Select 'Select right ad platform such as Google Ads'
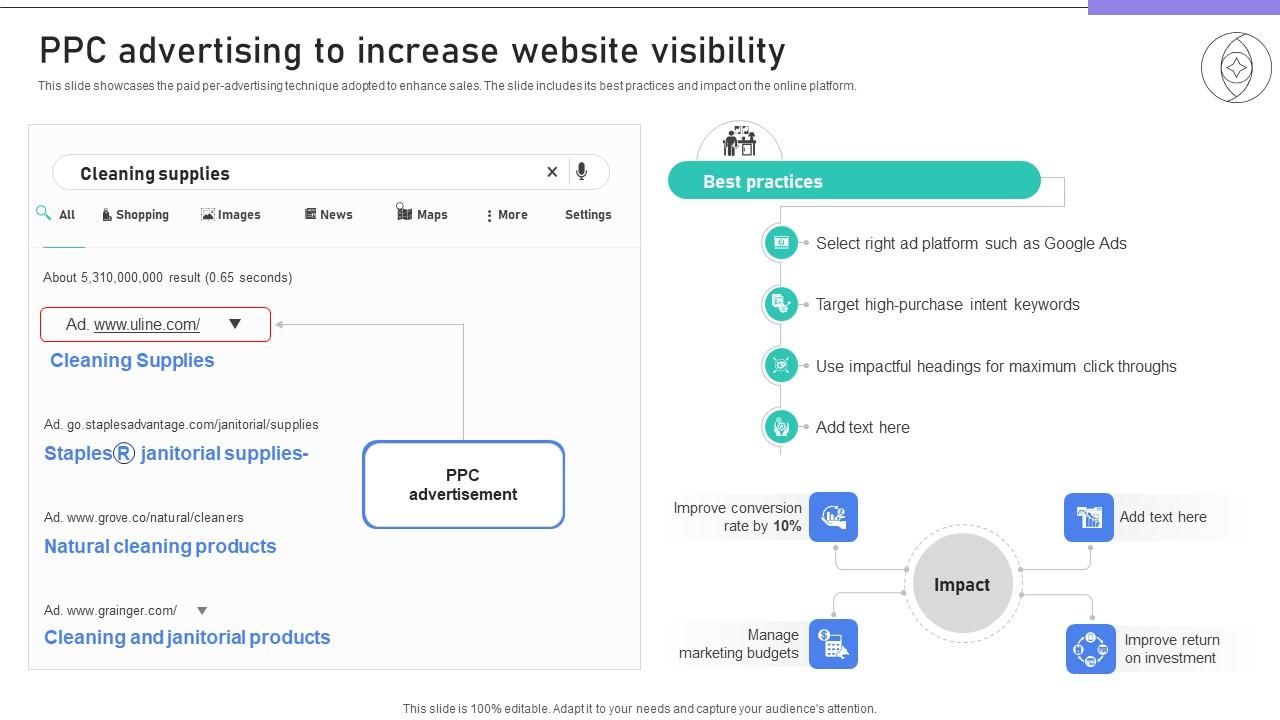 pos(971,243)
